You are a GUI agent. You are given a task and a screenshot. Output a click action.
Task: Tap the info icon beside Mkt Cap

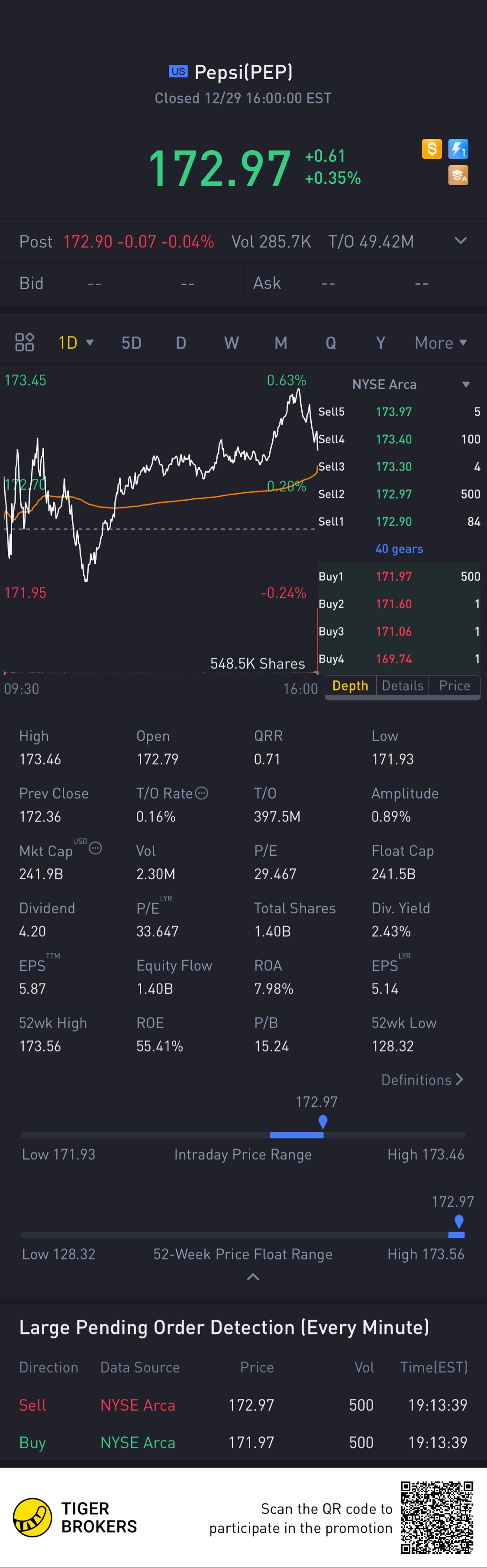click(x=96, y=848)
